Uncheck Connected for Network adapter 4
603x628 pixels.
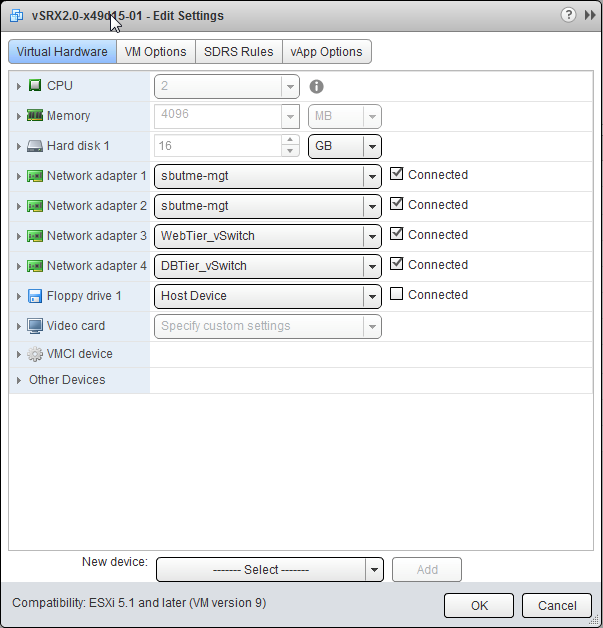tap(396, 264)
